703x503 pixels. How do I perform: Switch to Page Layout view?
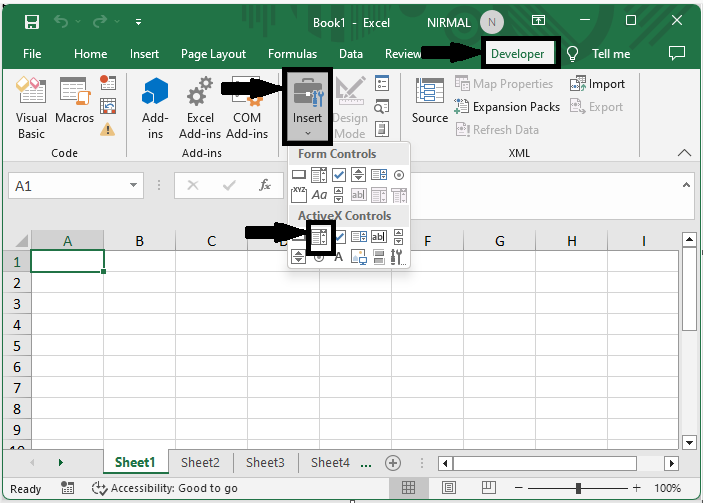tap(449, 488)
